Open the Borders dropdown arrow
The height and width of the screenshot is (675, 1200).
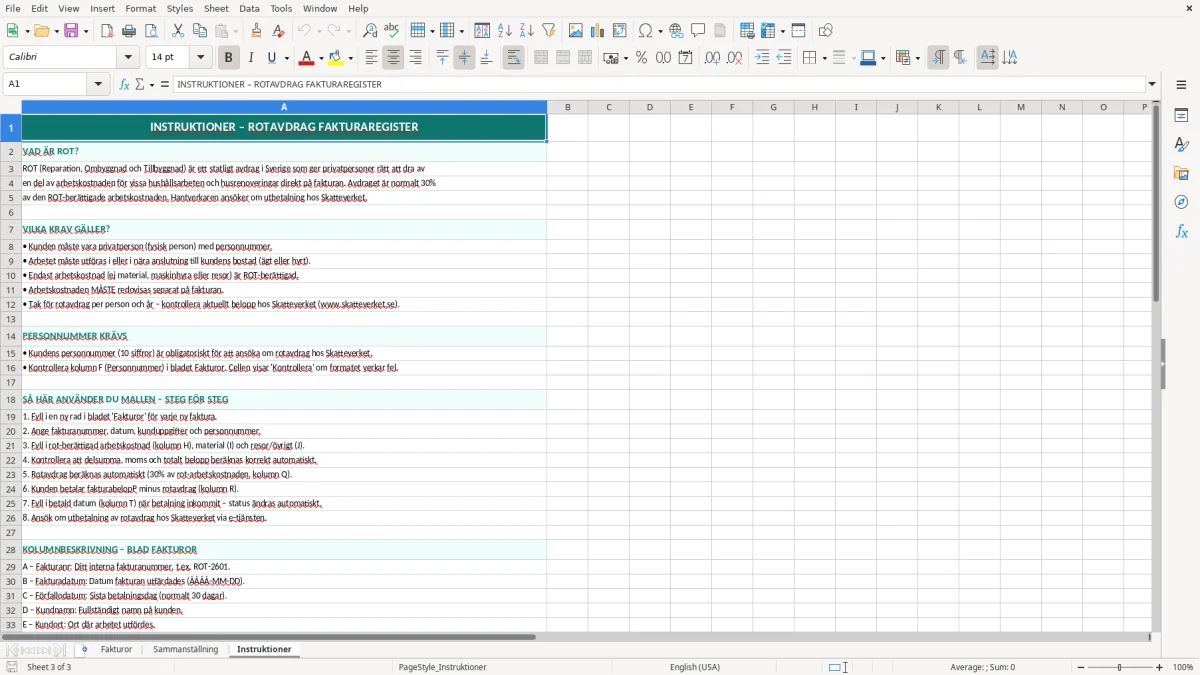point(823,58)
